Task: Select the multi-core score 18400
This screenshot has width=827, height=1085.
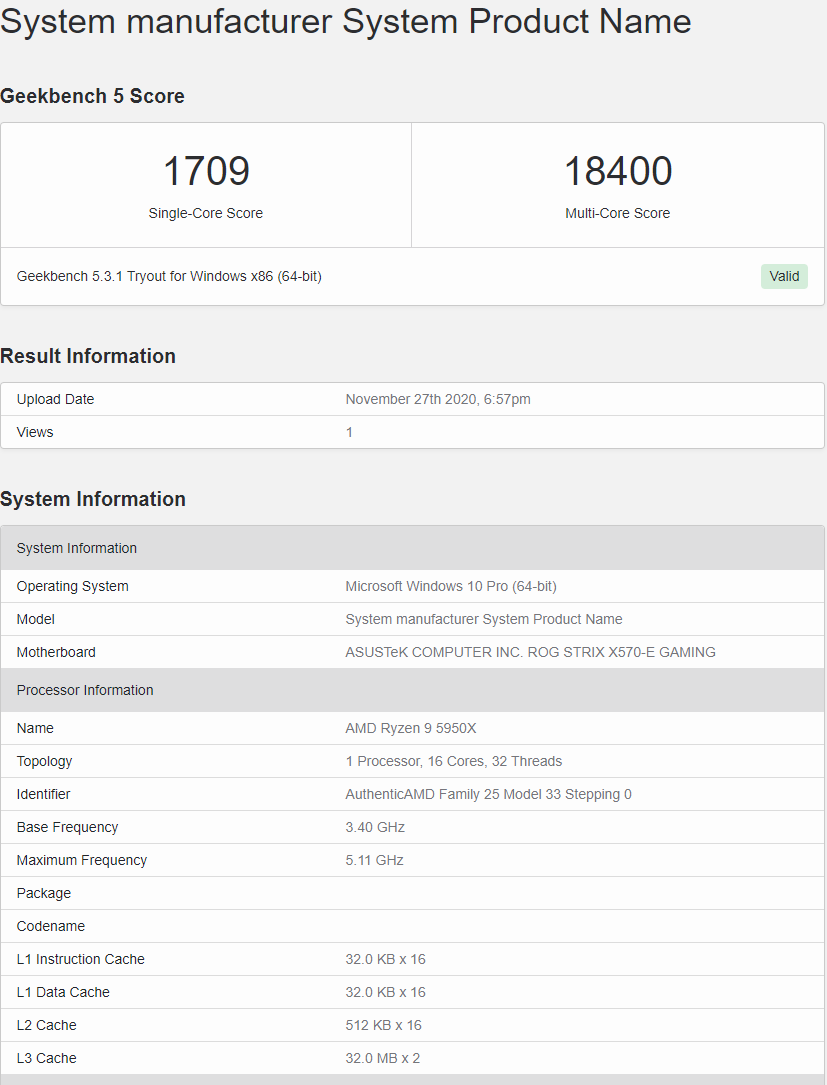Action: pyautogui.click(x=618, y=171)
